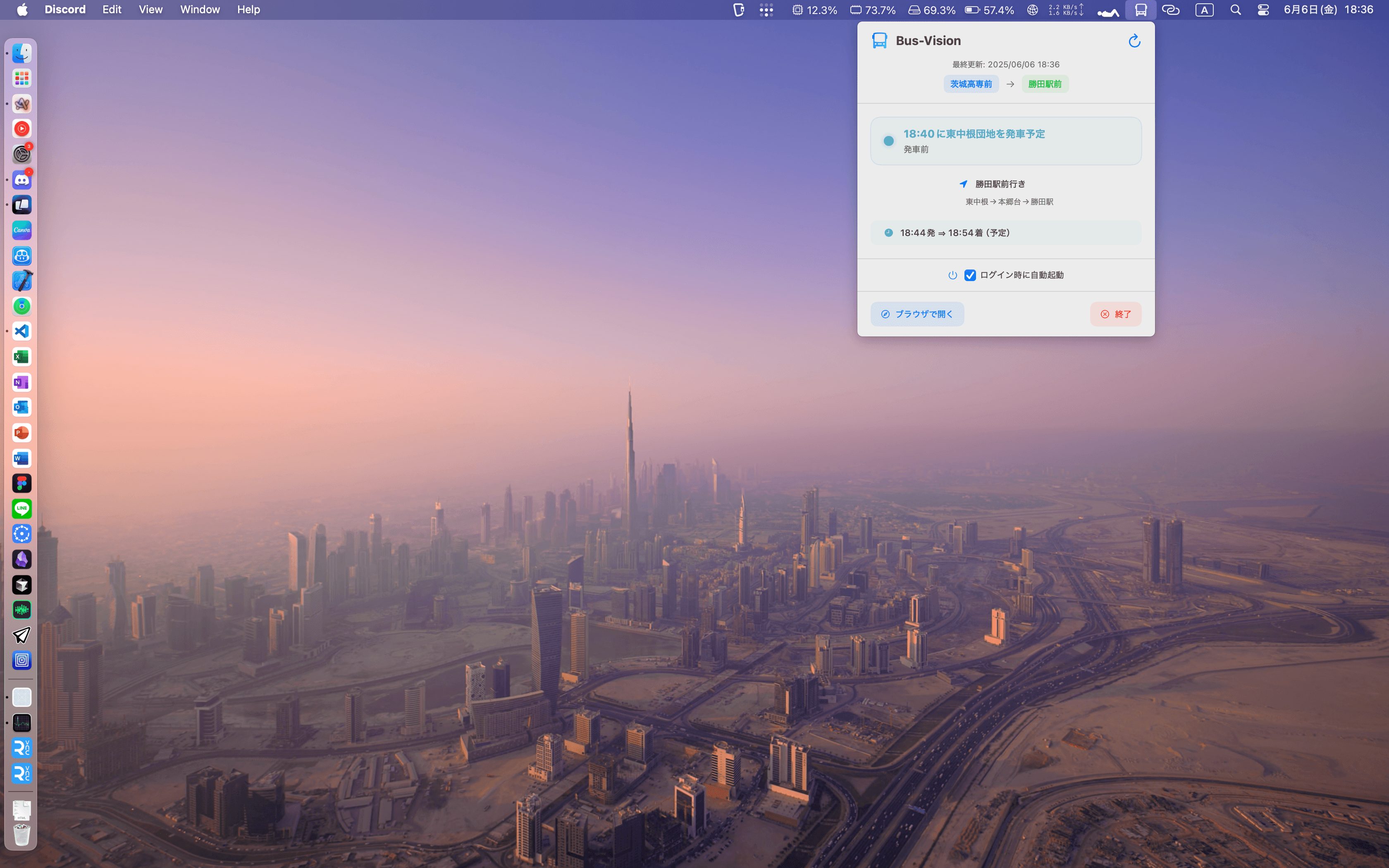The image size is (1389, 868).
Task: Open Control Center toggles in menu bar
Action: [x=1263, y=10]
